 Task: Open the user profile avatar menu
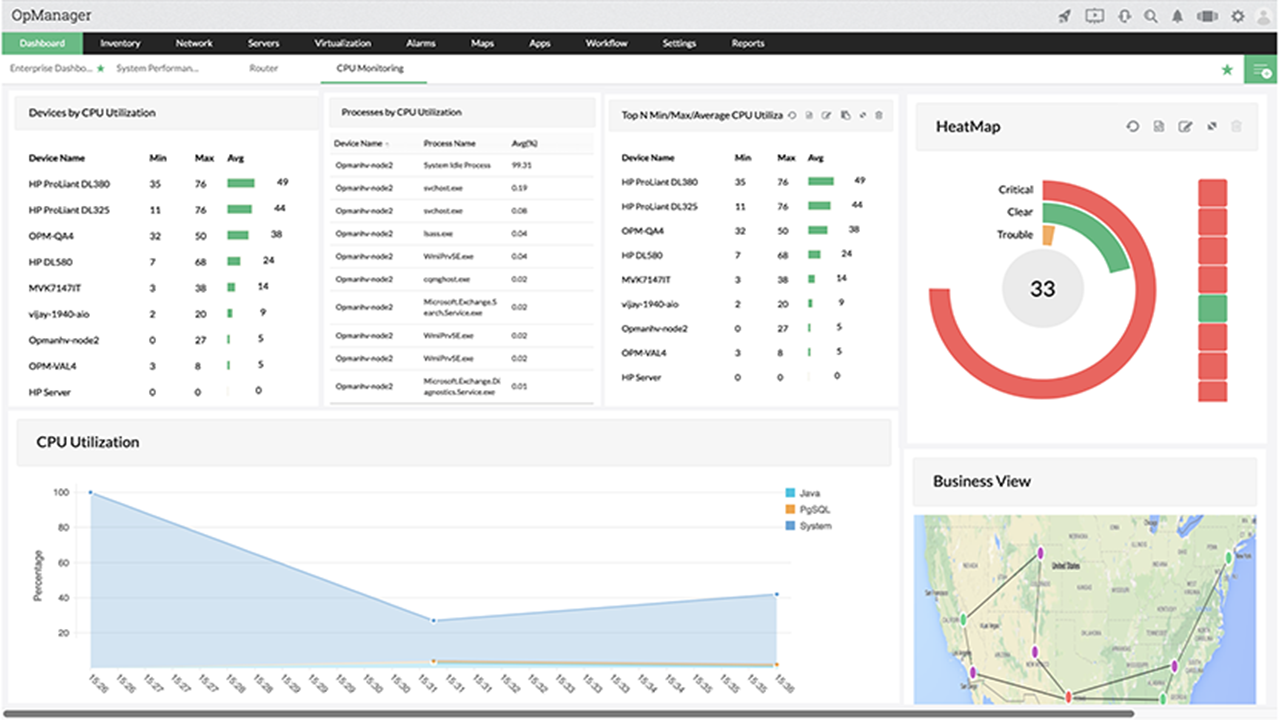pyautogui.click(x=1264, y=16)
